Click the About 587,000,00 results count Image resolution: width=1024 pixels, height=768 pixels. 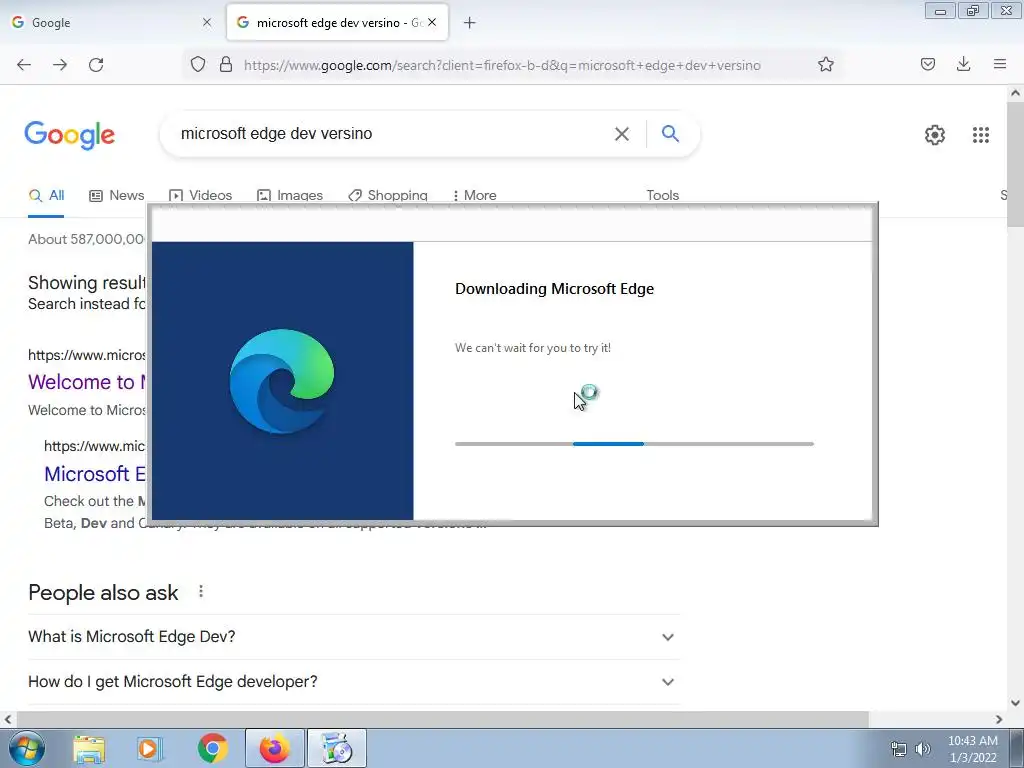[87, 239]
